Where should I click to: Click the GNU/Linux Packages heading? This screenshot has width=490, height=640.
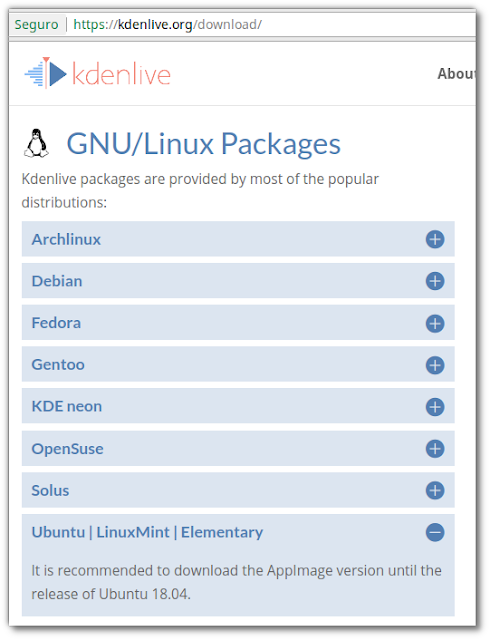(x=203, y=144)
